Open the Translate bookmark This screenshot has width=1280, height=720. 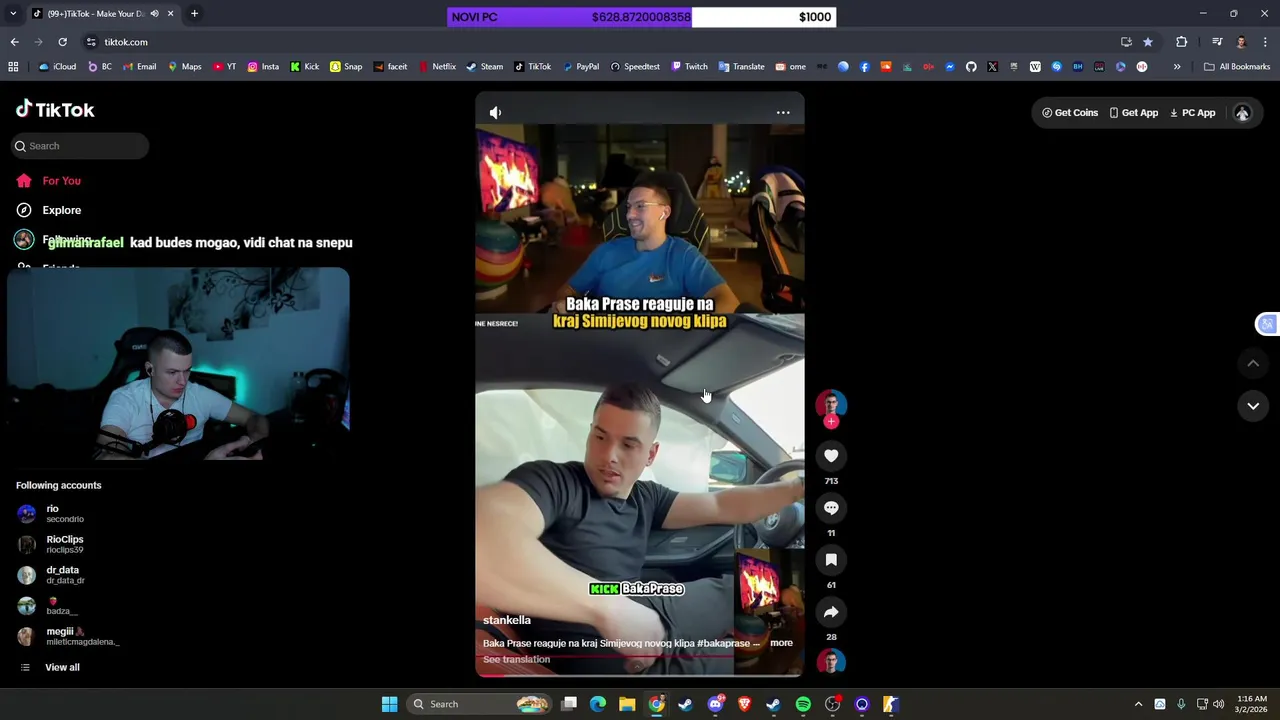click(741, 67)
